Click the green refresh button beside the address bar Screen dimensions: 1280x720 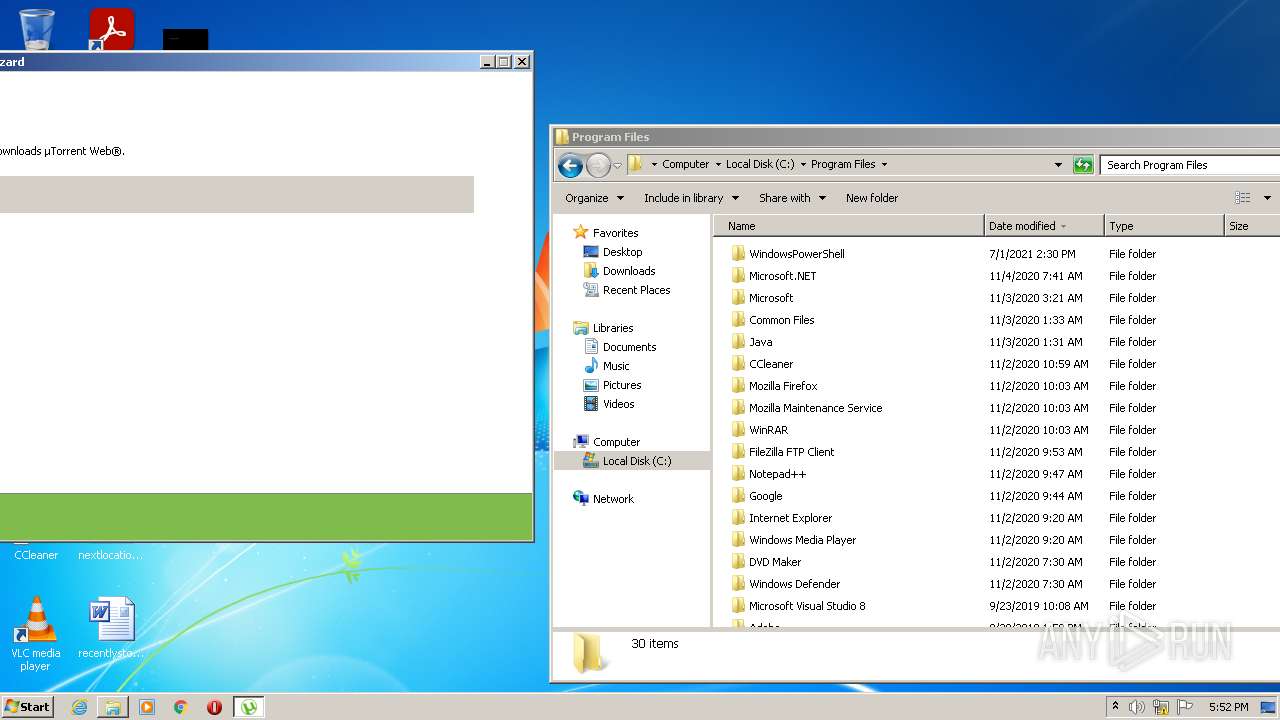1083,165
